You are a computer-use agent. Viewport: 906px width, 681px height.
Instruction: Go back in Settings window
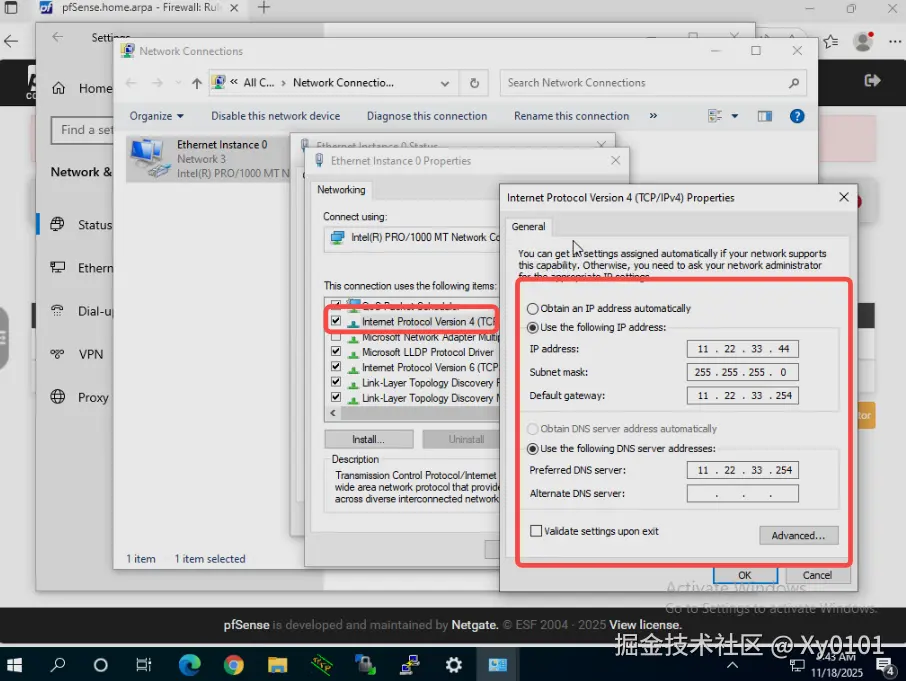[57, 37]
